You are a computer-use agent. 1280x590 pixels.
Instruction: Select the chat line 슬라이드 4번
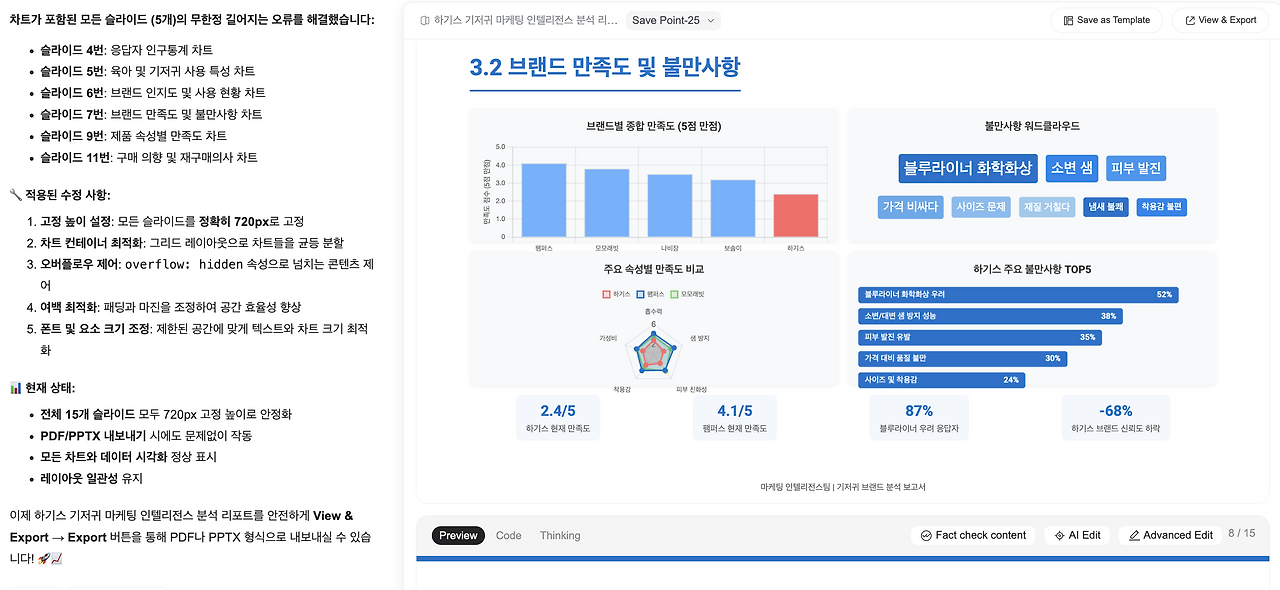point(126,50)
